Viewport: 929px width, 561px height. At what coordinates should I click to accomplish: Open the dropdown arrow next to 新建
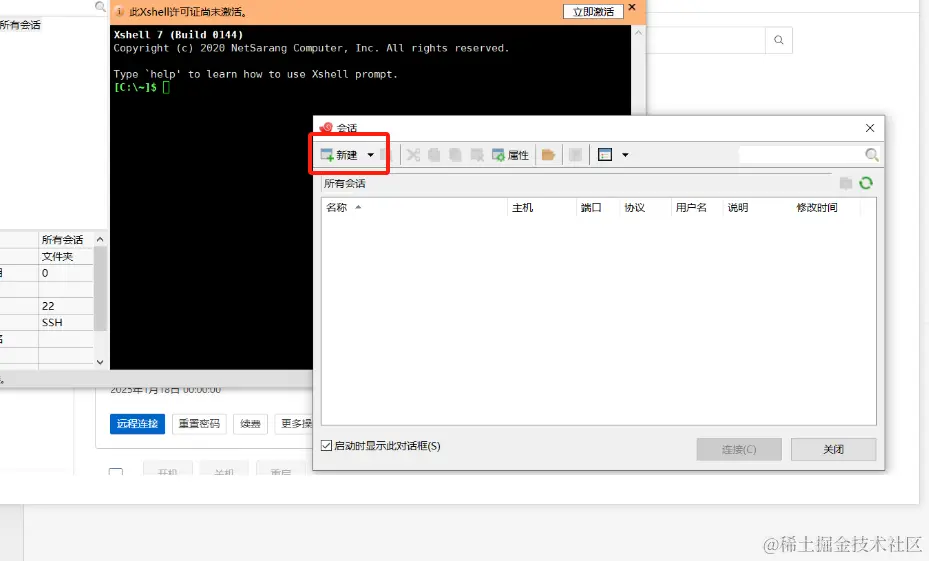pyautogui.click(x=370, y=155)
